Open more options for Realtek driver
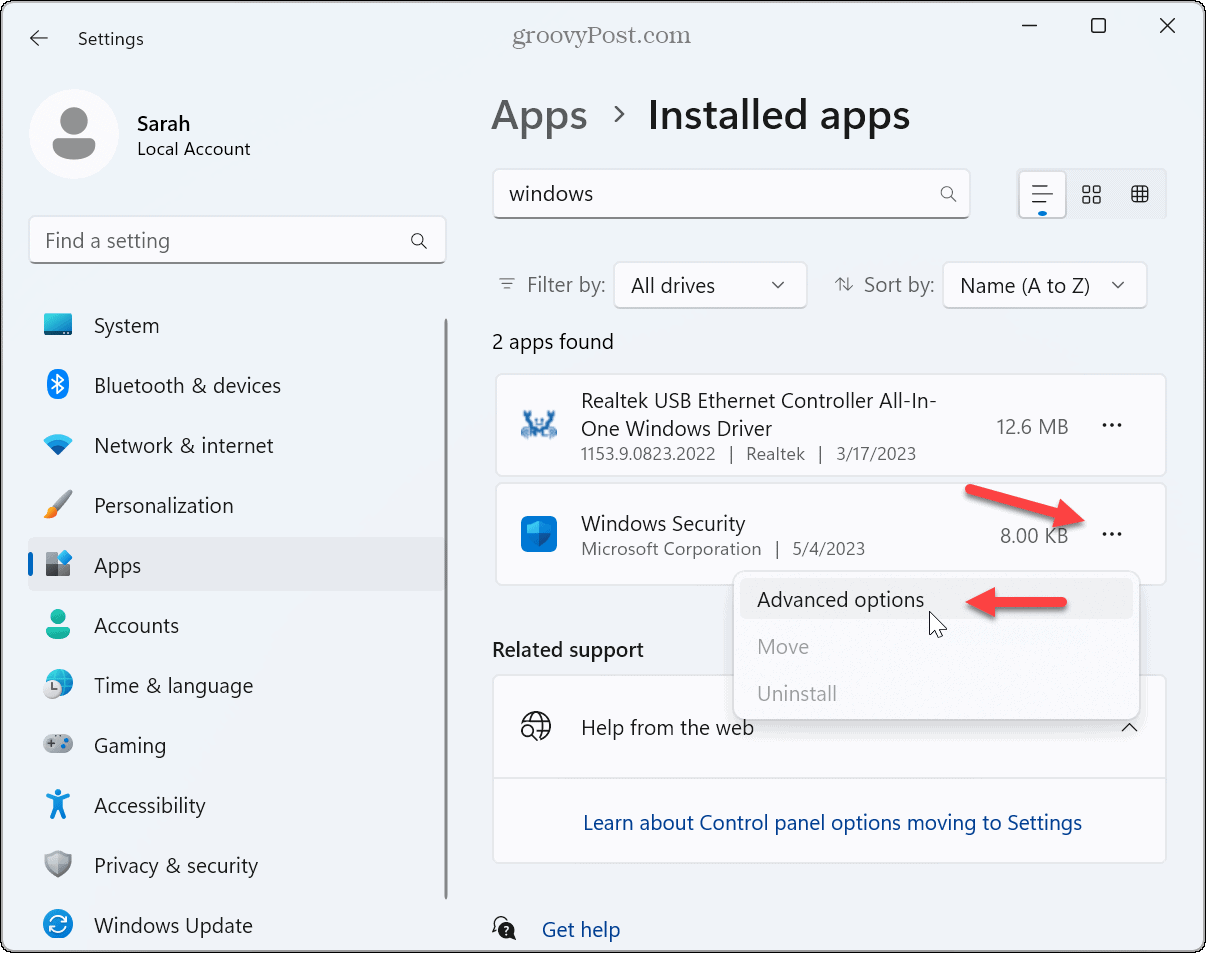The image size is (1206, 953). pos(1112,426)
